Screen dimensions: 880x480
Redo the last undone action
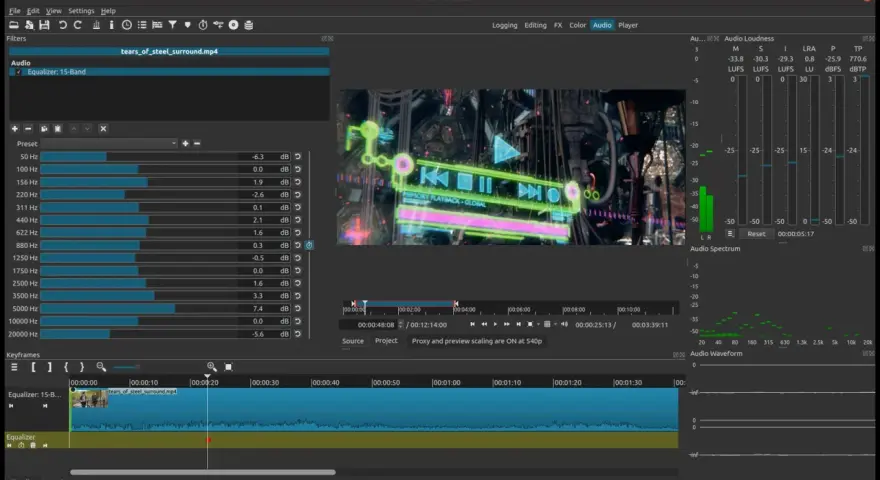[x=78, y=25]
